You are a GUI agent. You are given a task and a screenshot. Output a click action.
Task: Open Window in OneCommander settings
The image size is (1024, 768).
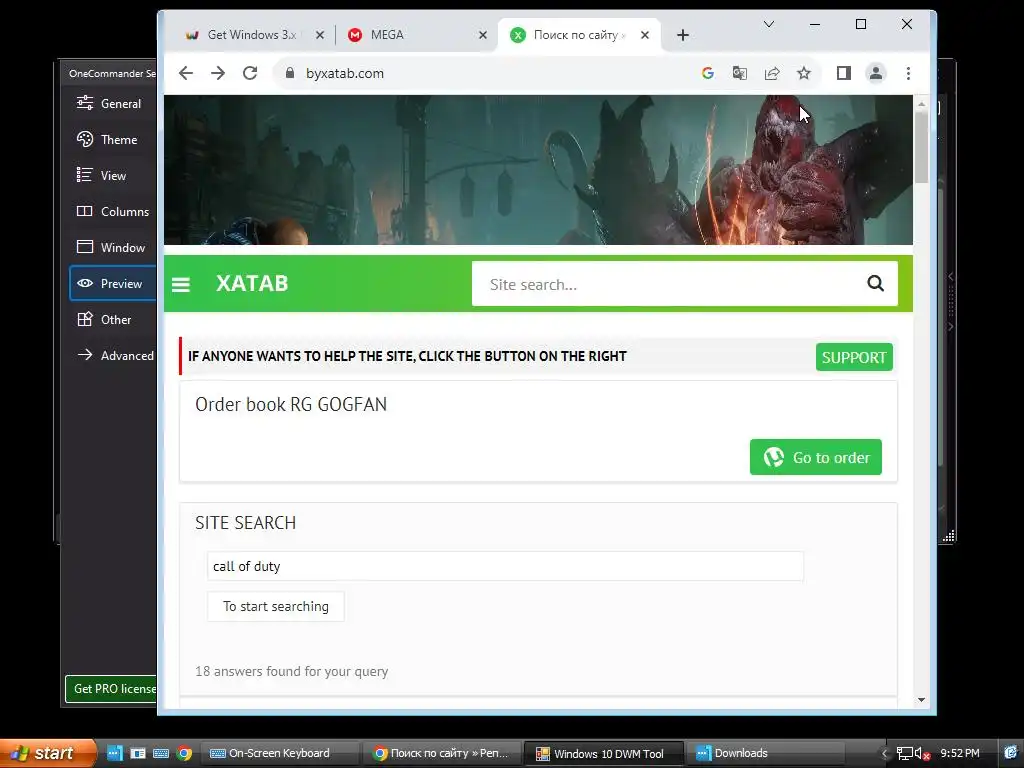(112, 247)
